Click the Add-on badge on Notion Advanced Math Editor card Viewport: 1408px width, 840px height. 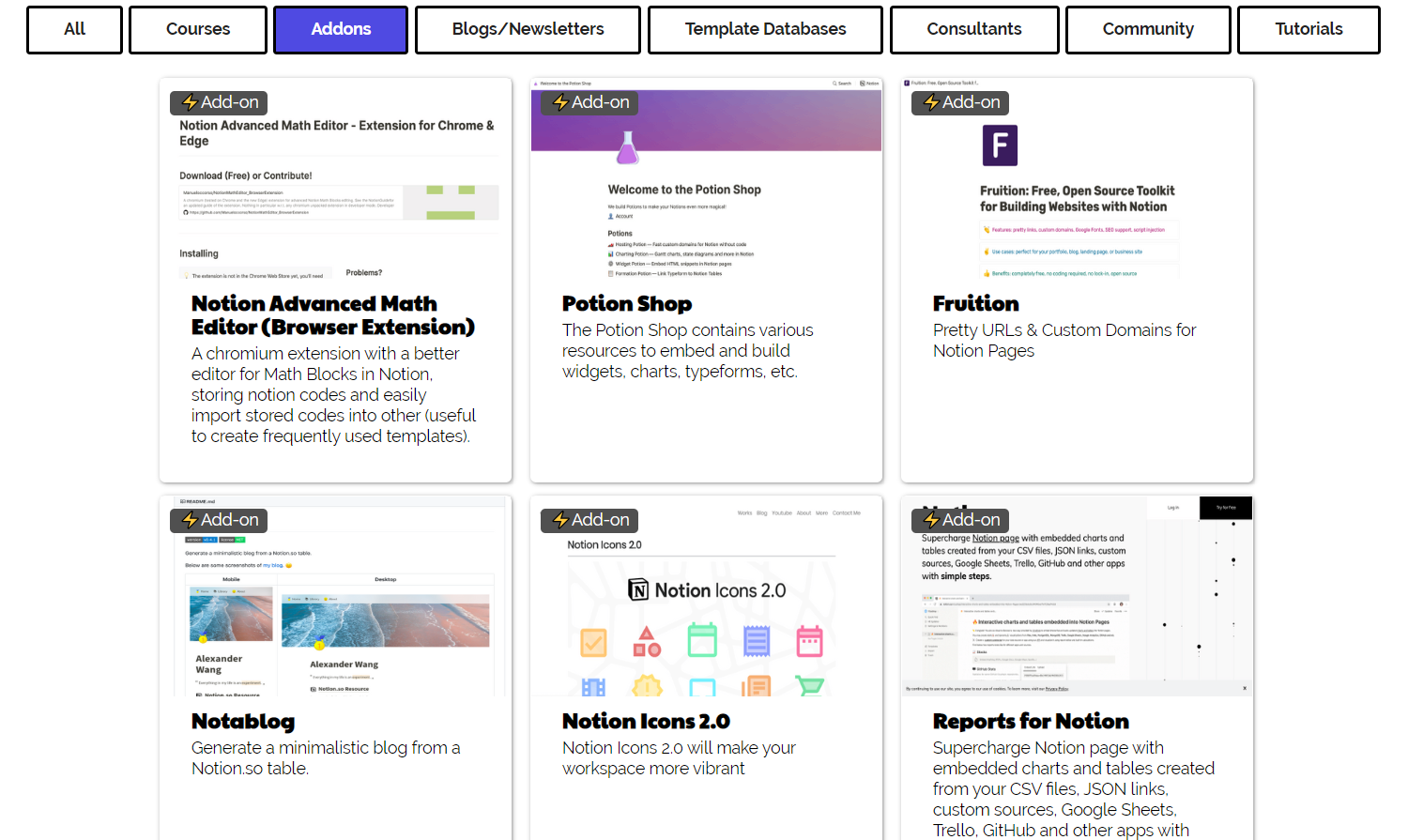coord(219,102)
